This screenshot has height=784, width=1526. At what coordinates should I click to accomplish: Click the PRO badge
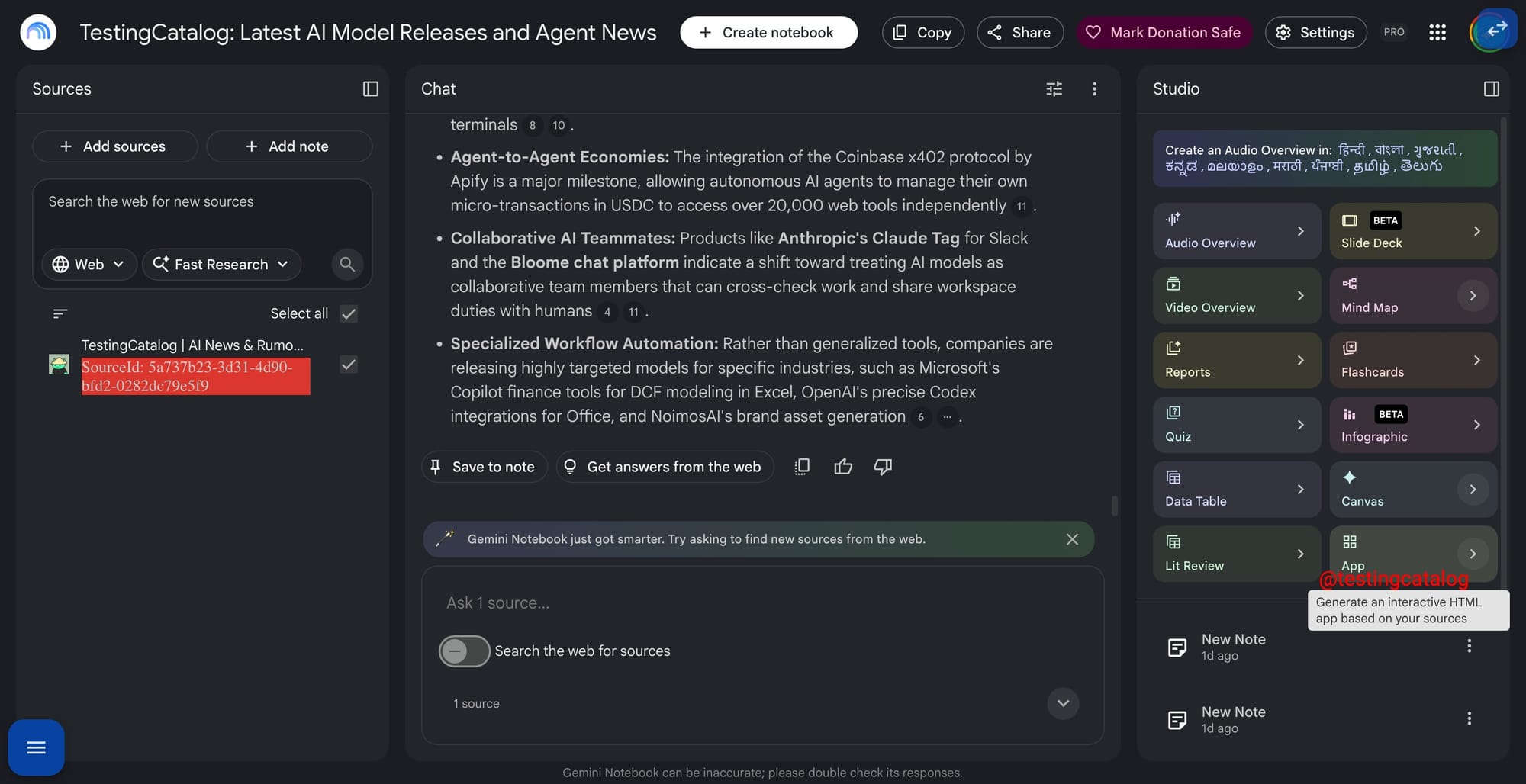tap(1394, 32)
